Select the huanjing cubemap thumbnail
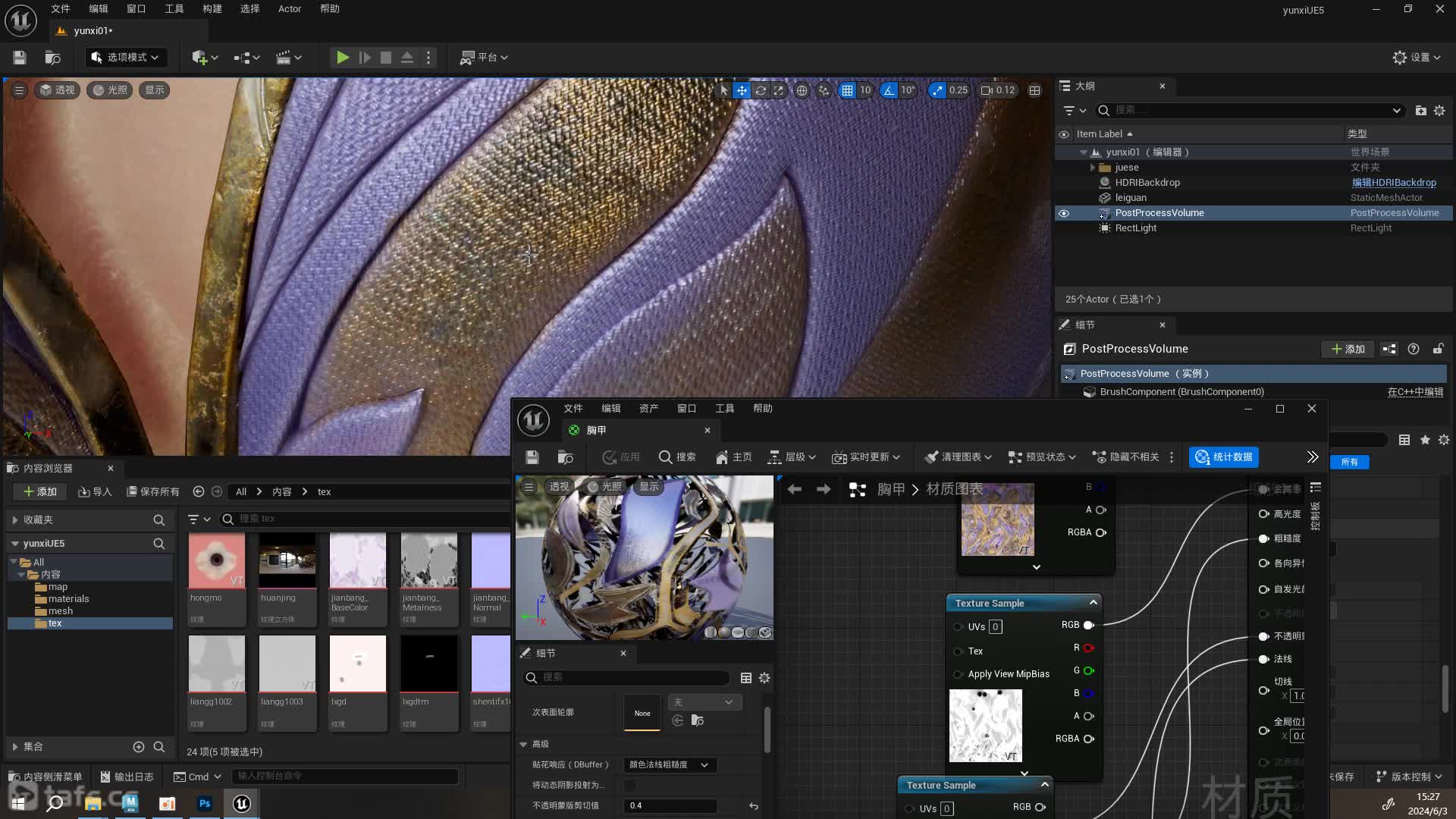This screenshot has height=819, width=1456. (x=287, y=560)
